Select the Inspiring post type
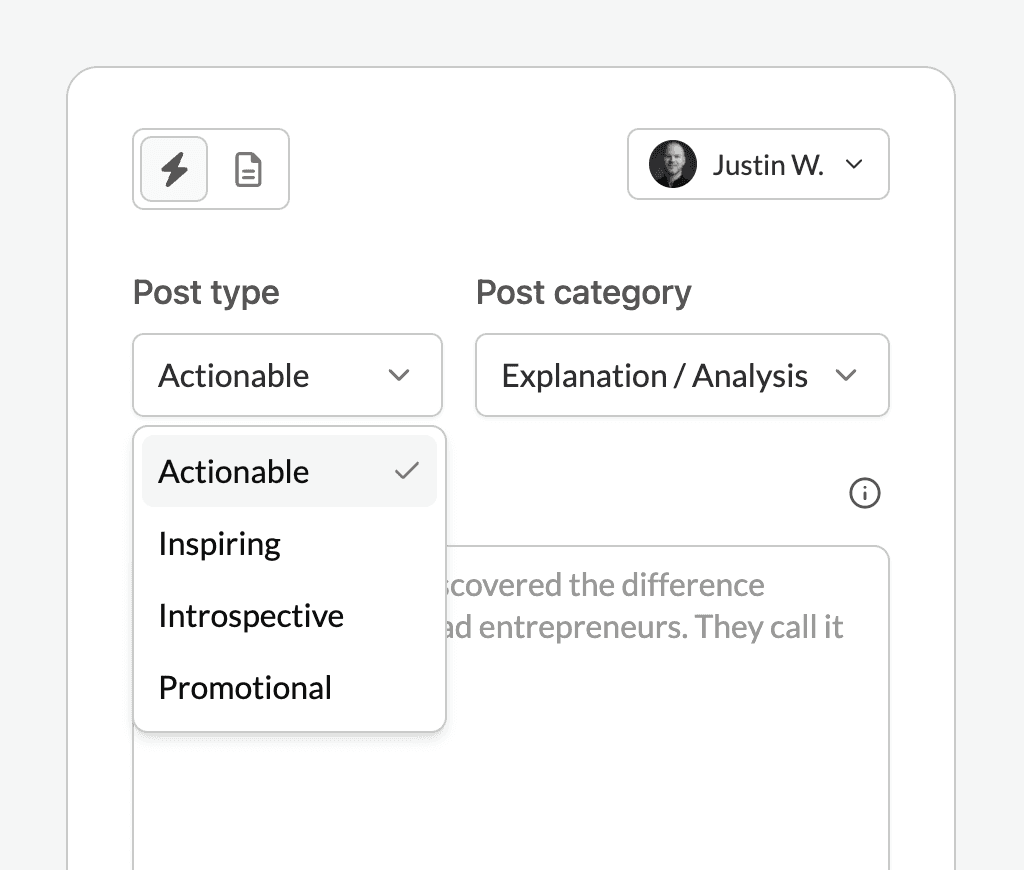The width and height of the screenshot is (1024, 870). (220, 544)
